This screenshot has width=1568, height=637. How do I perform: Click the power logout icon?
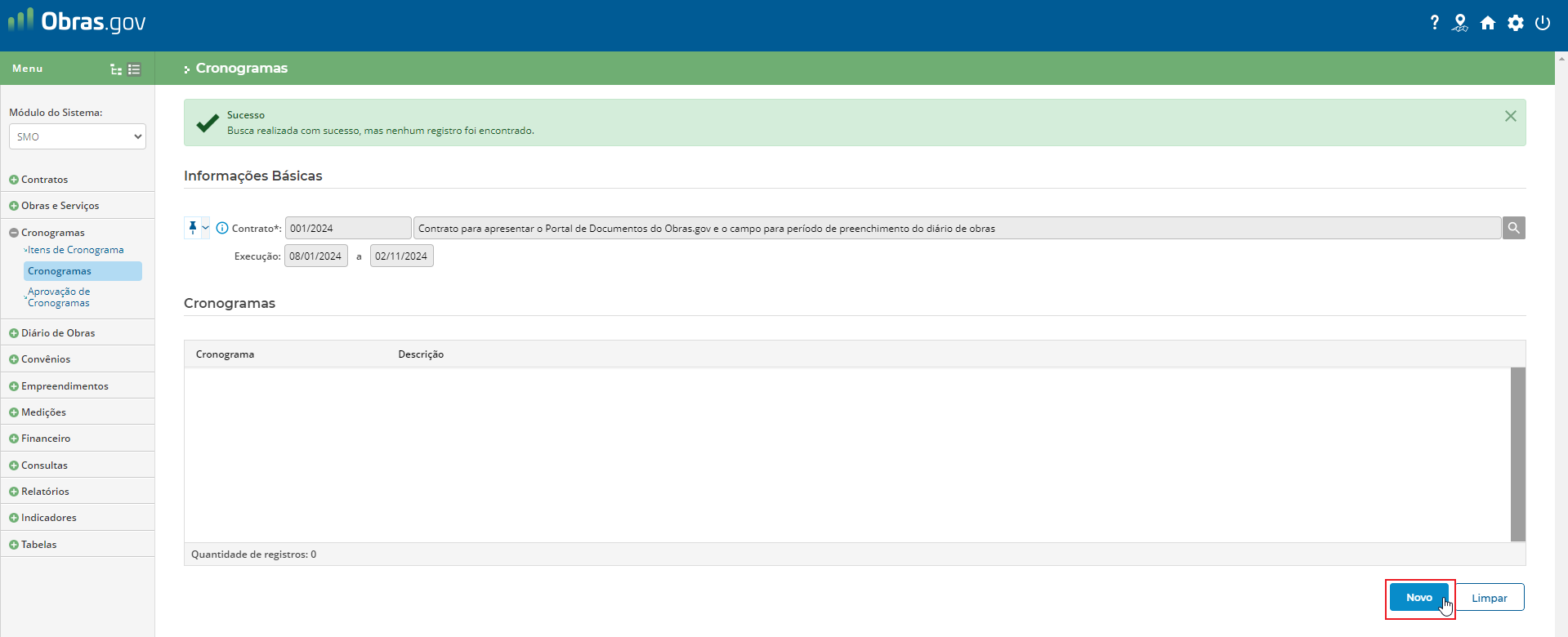click(1543, 23)
